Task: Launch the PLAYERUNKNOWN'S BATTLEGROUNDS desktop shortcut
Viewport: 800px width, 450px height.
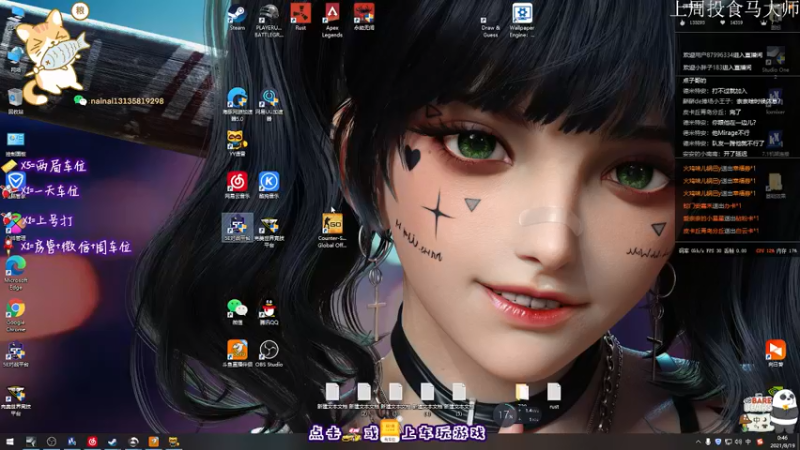Action: [x=269, y=20]
